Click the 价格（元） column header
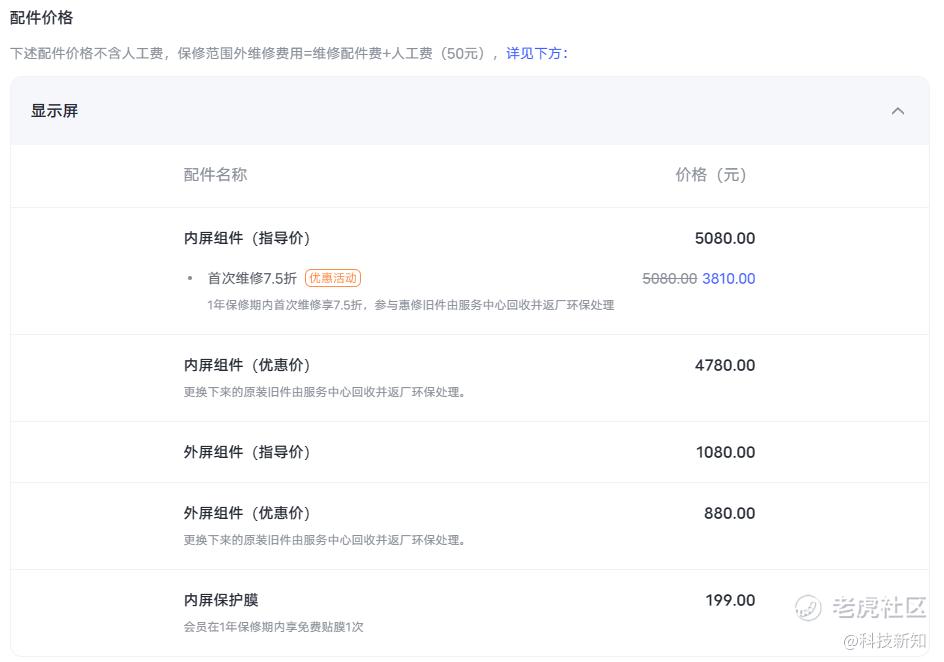This screenshot has width=944, height=662. [x=711, y=175]
